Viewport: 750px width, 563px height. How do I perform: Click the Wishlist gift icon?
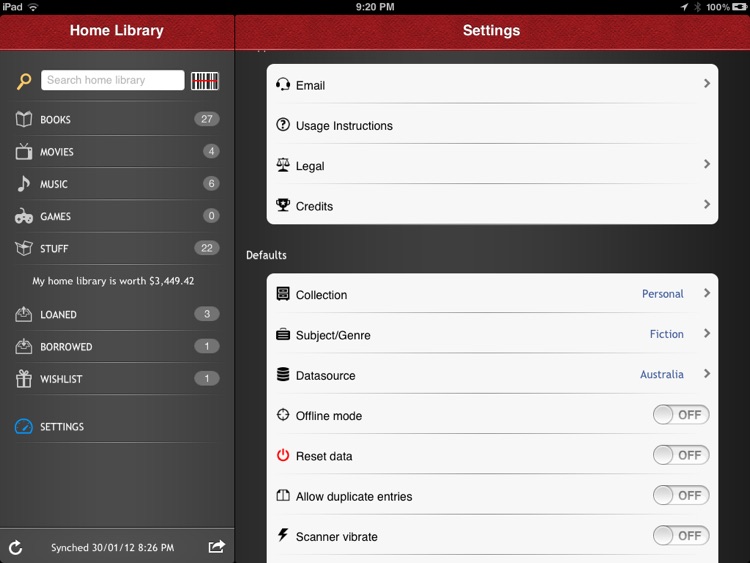click(23, 379)
